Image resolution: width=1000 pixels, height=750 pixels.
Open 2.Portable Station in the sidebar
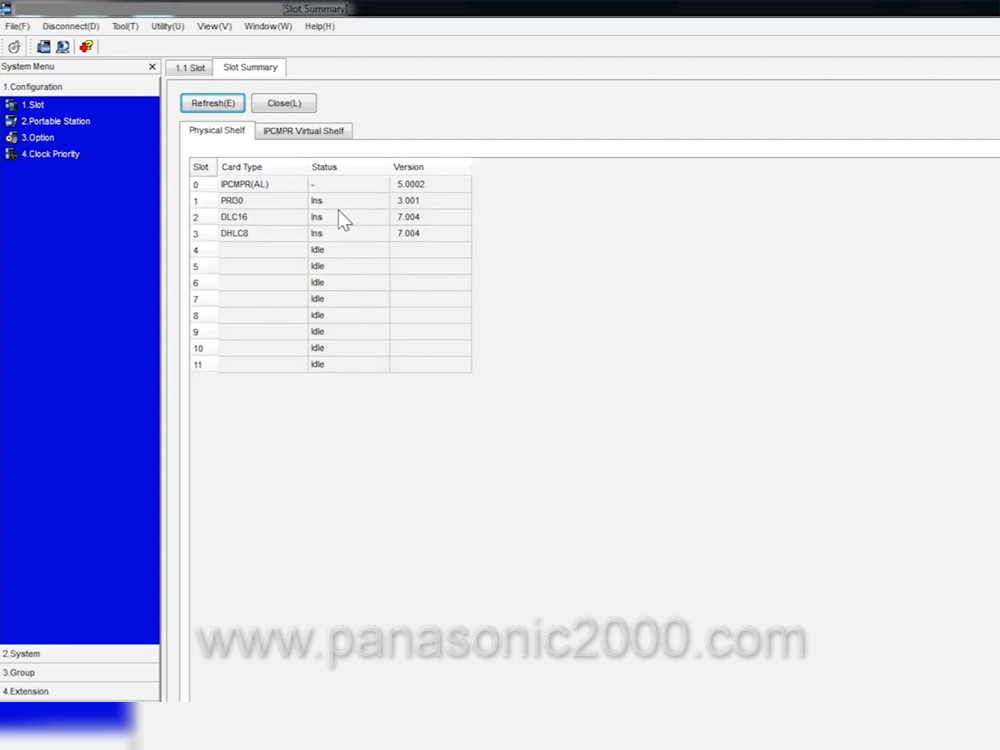(55, 121)
